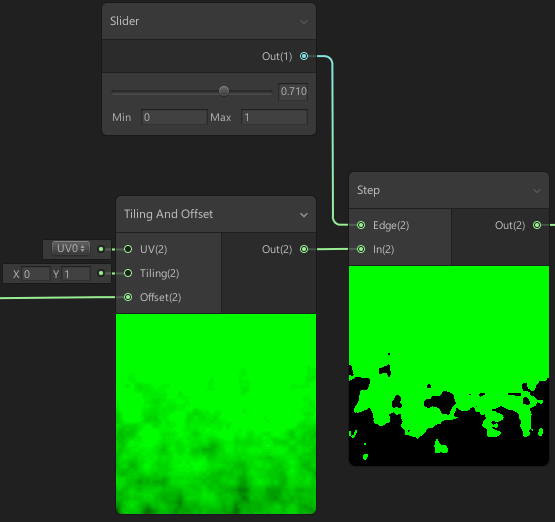The image size is (555, 522).
Task: Collapse the Step node with its chevron
Action: pos(537,191)
